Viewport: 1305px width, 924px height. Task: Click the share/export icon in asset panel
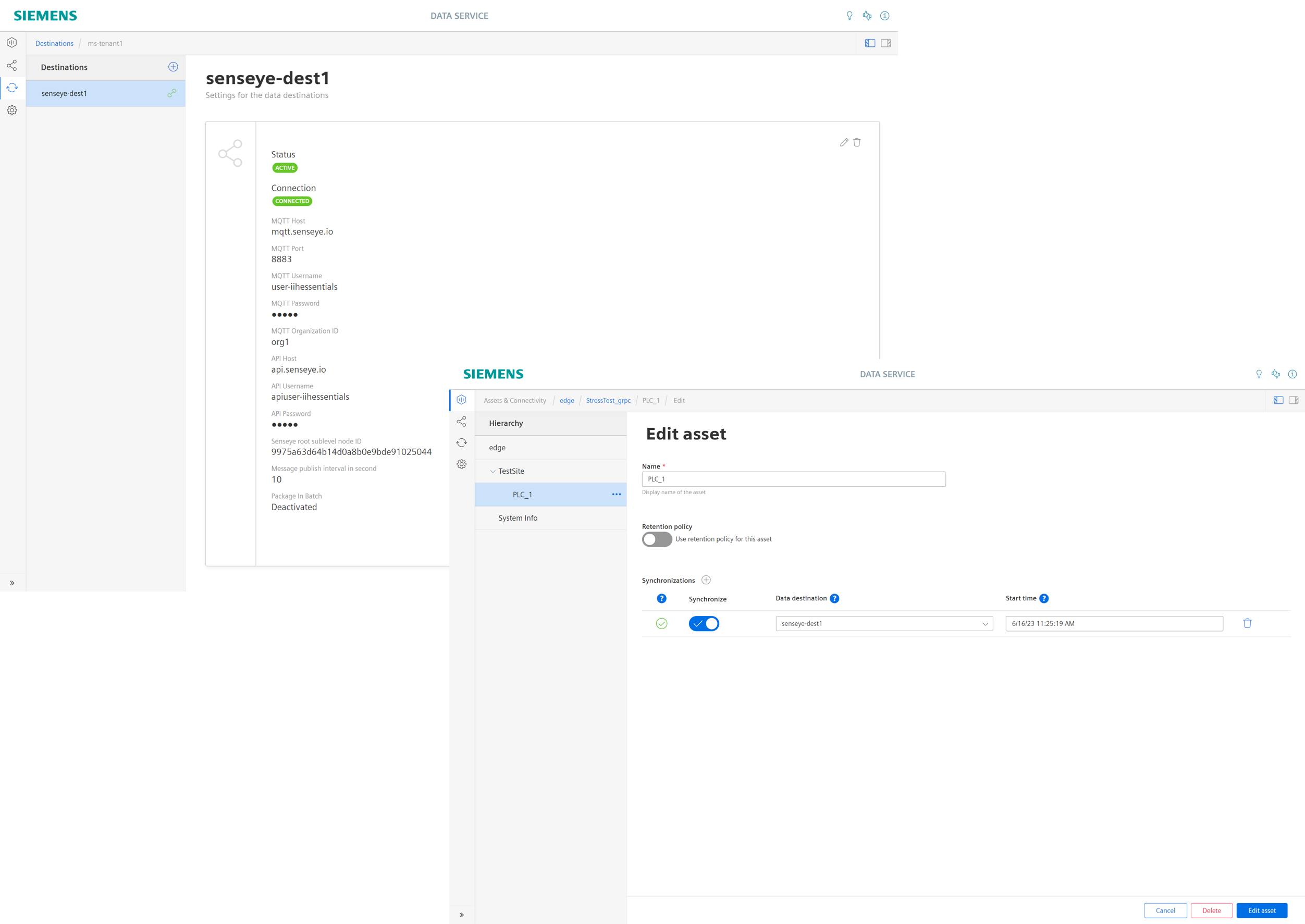tap(461, 421)
